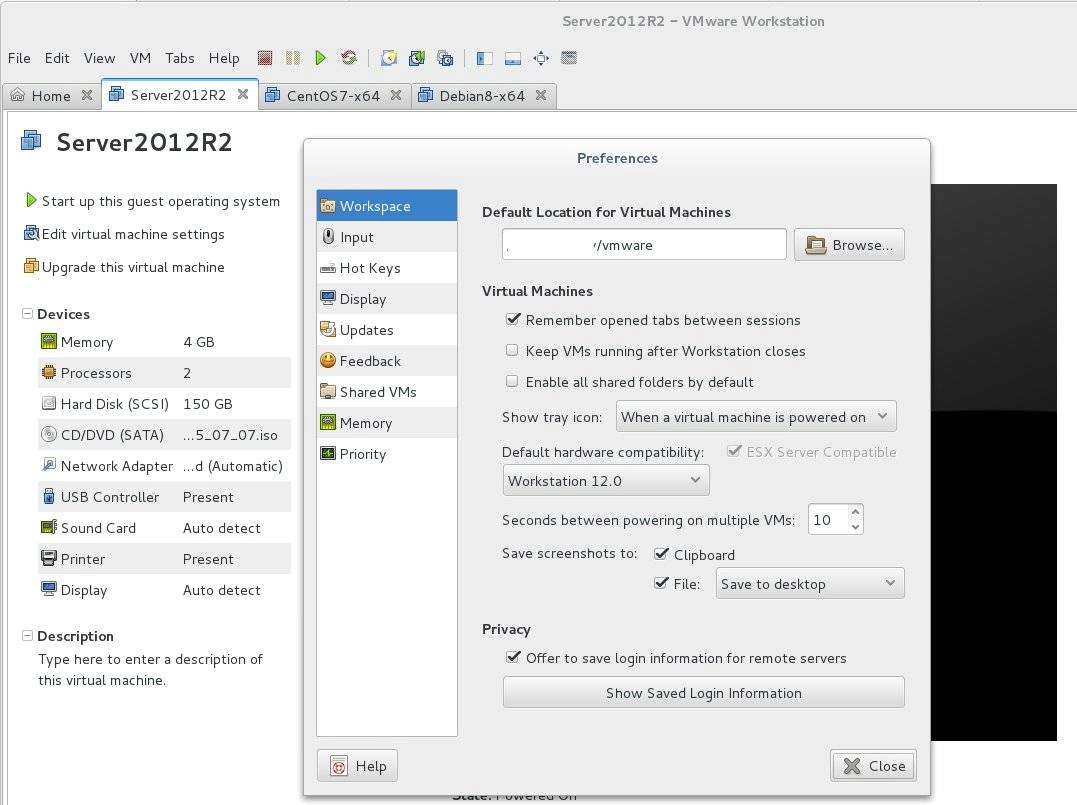Toggle the thumbnail bar toolbar icon

click(x=512, y=58)
